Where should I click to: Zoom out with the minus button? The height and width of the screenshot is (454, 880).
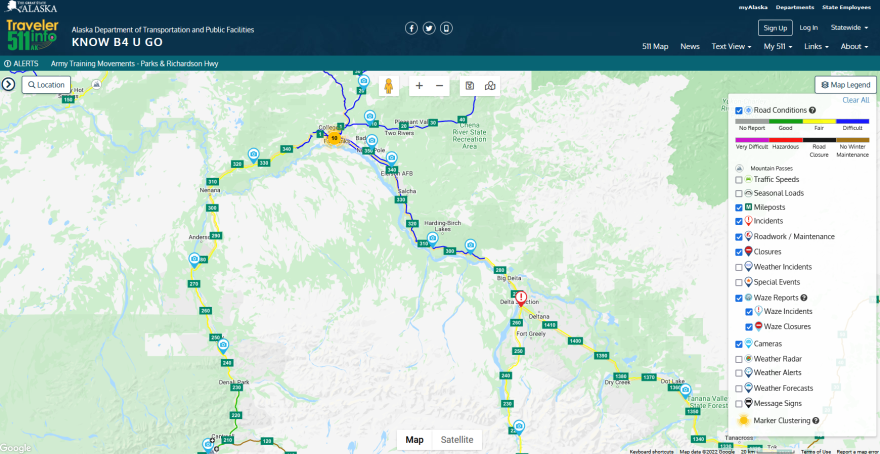tap(439, 86)
